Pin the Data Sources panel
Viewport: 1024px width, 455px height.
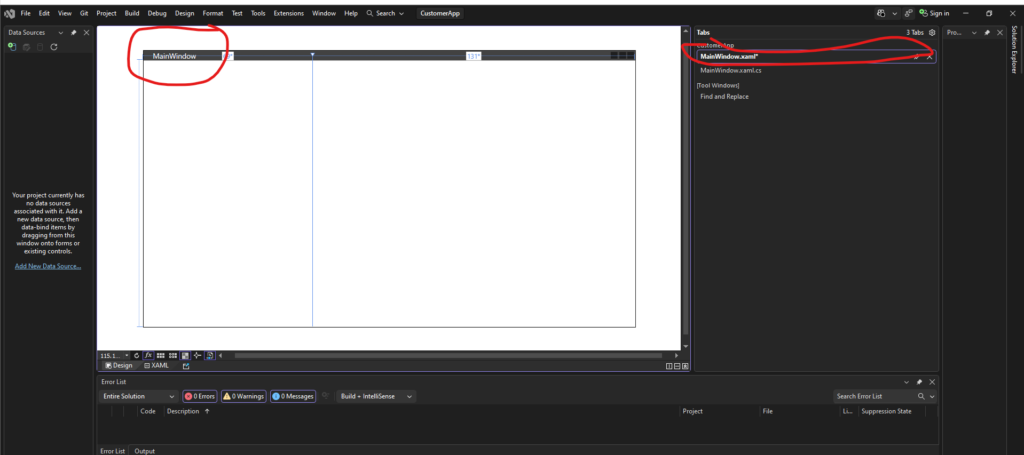click(74, 33)
